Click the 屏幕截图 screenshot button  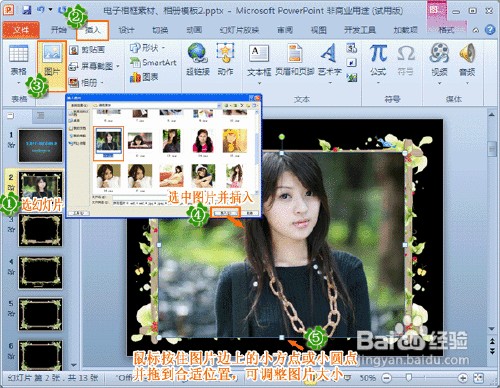[91, 66]
